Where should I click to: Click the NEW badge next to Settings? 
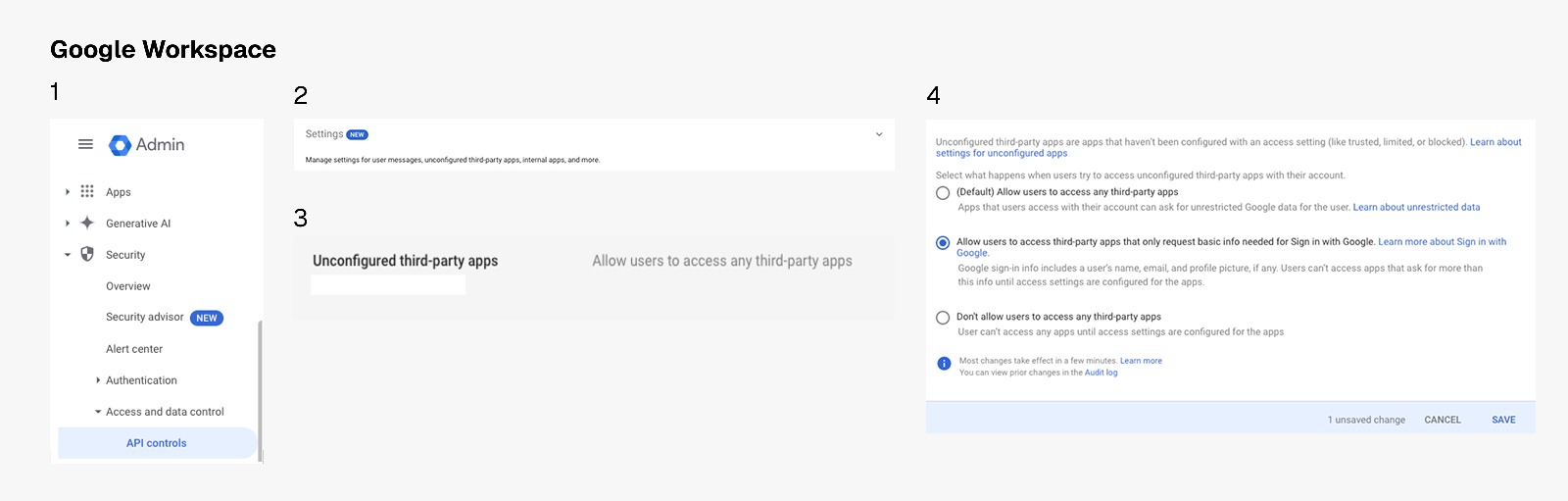[358, 134]
